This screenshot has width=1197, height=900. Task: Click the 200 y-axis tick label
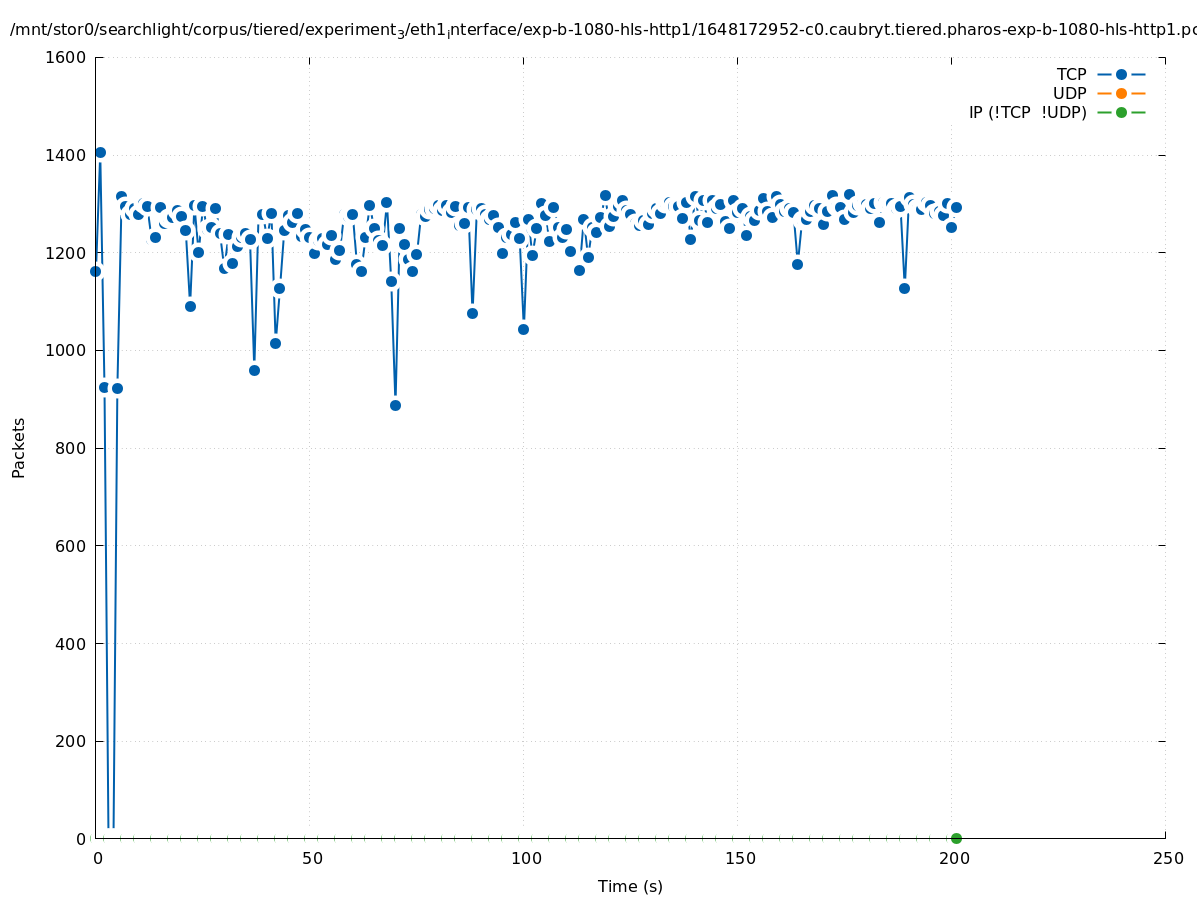[70, 741]
